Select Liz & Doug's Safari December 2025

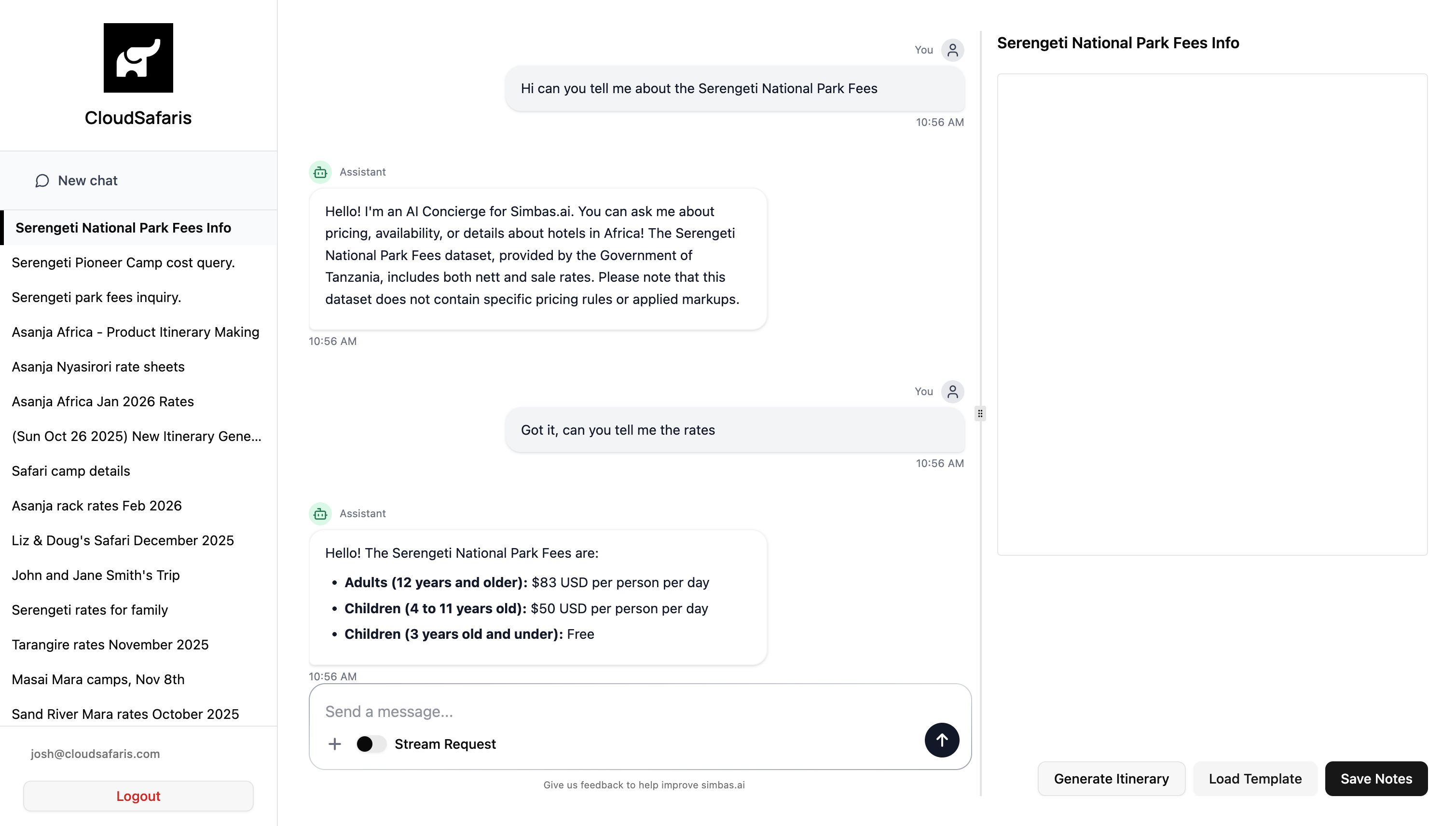(123, 540)
